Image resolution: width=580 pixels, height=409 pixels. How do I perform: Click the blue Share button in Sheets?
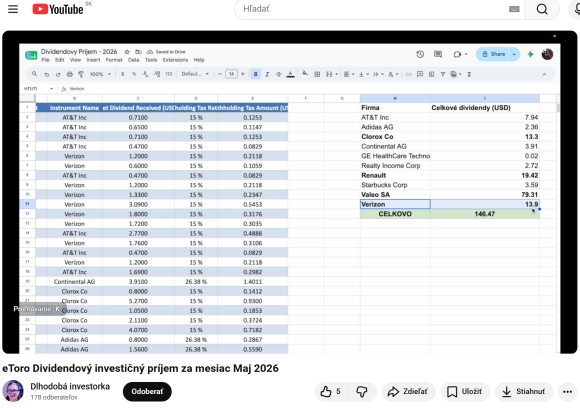(493, 54)
